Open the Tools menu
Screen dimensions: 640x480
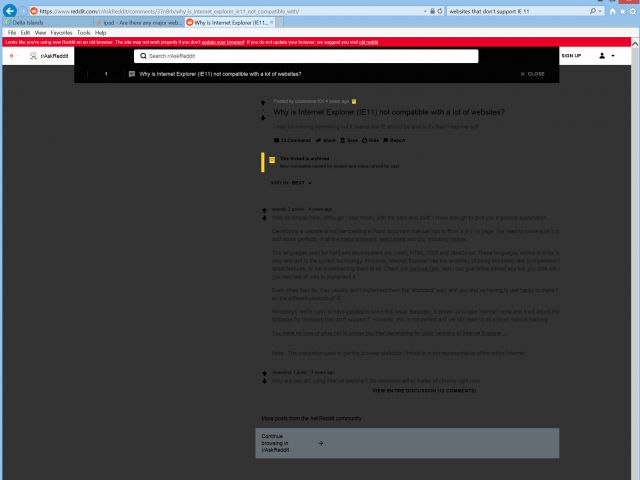click(x=84, y=33)
